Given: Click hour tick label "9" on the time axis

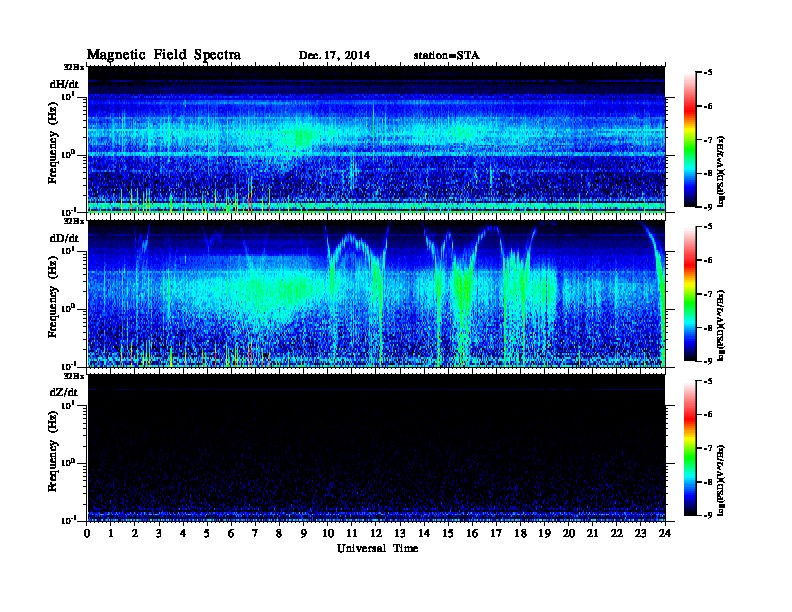Looking at the screenshot, I should point(303,534).
